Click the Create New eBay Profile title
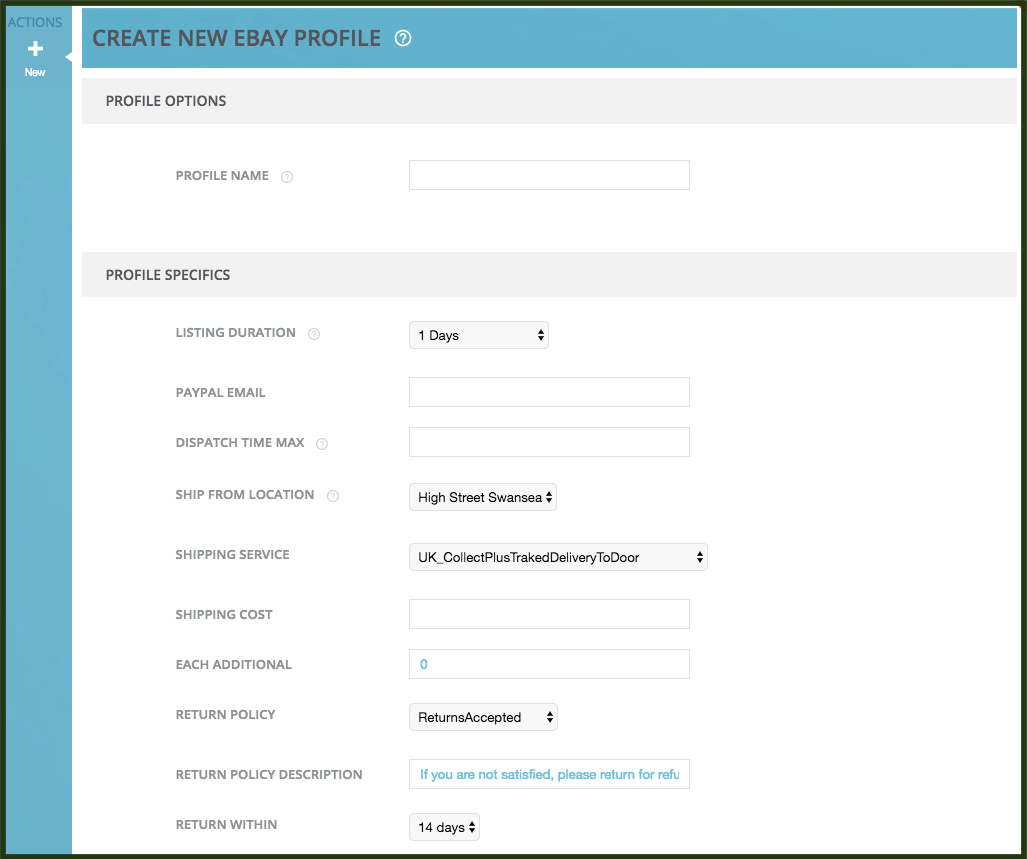The height and width of the screenshot is (859, 1027). pos(236,39)
